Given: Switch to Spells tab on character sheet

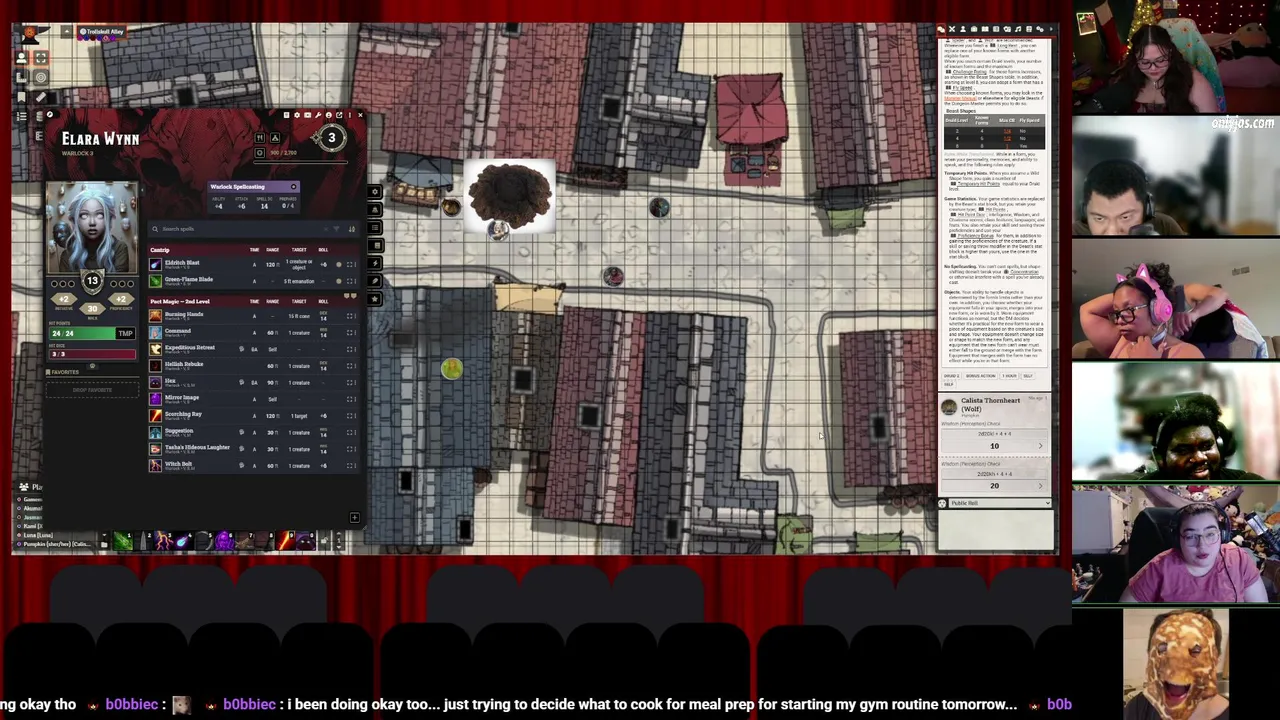Looking at the screenshot, I should coord(375,245).
